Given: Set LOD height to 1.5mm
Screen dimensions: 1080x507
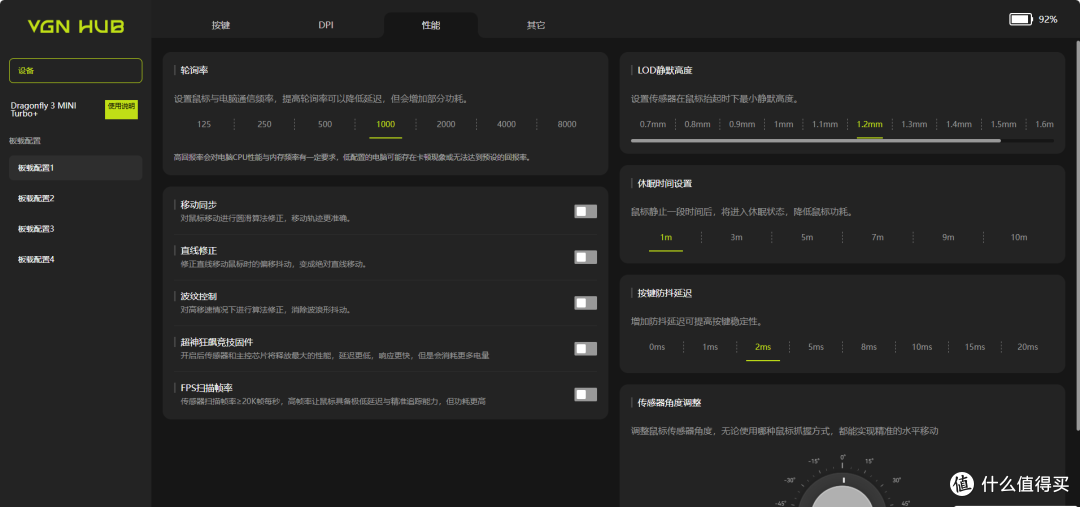Looking at the screenshot, I should click(1003, 125).
